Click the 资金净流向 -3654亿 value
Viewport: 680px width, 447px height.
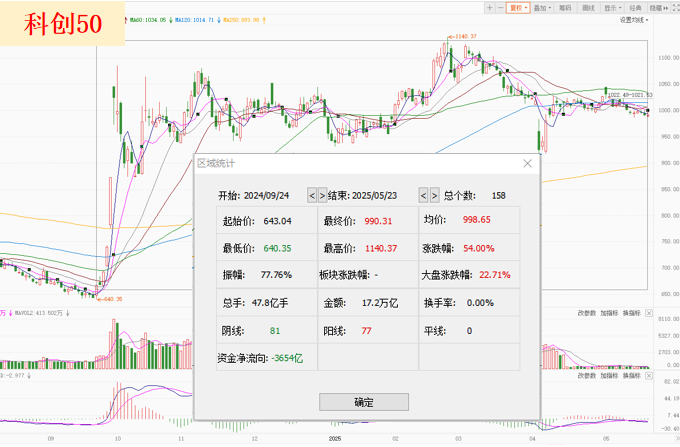(287, 359)
